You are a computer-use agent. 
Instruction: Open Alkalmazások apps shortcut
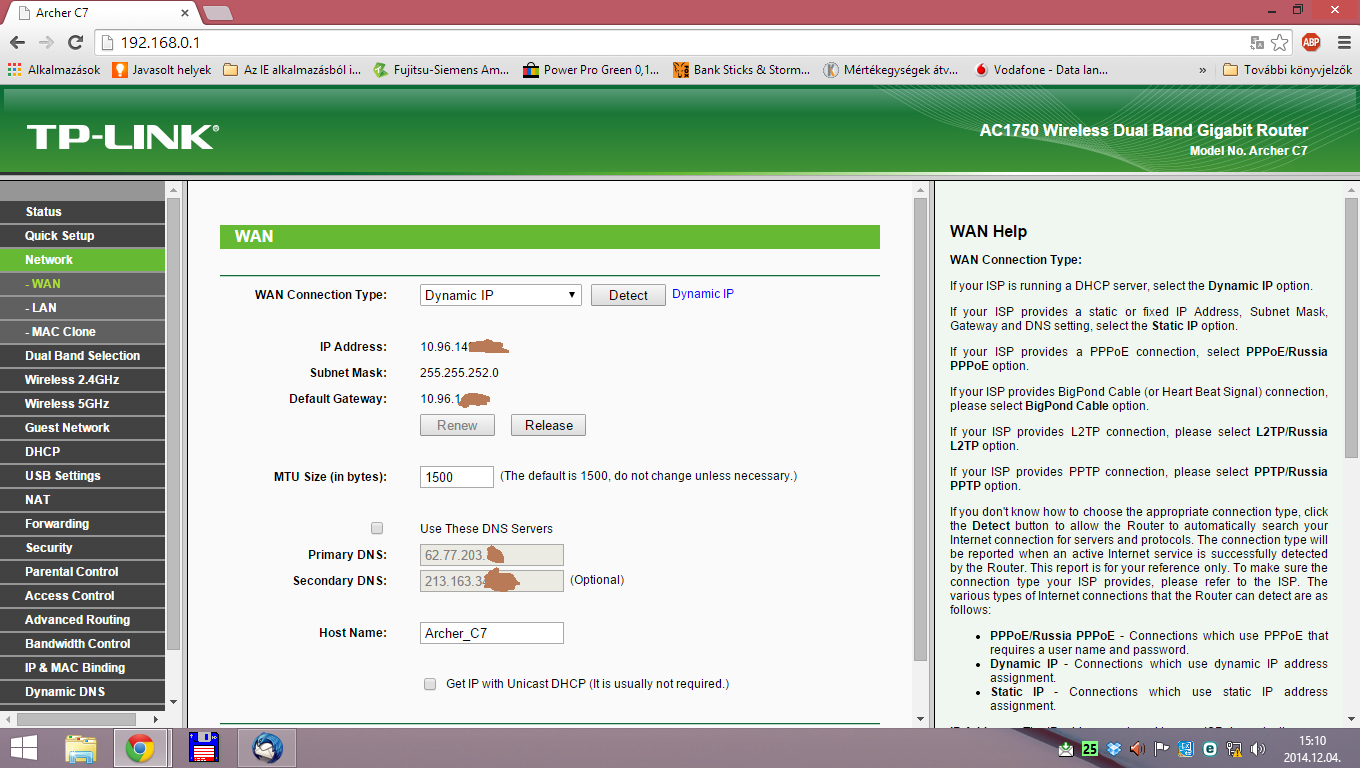click(x=54, y=70)
